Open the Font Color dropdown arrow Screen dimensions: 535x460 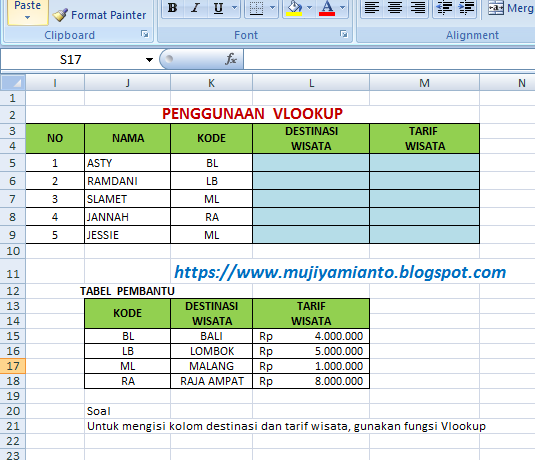pos(343,8)
